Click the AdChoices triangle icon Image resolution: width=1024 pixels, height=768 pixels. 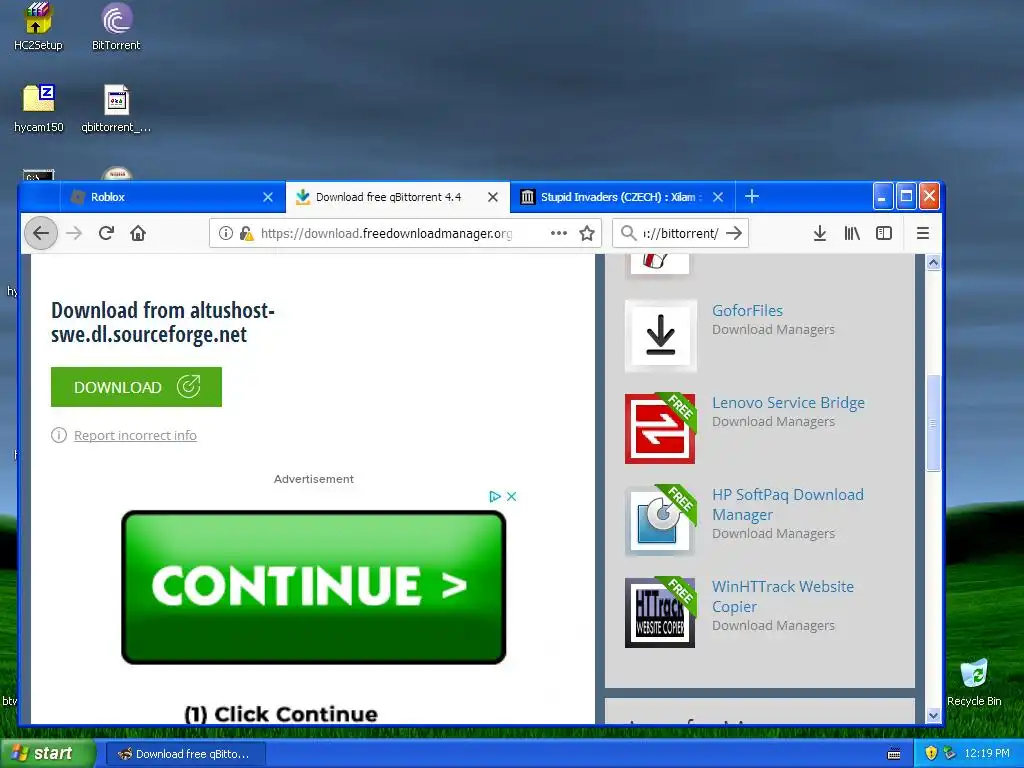tap(495, 496)
